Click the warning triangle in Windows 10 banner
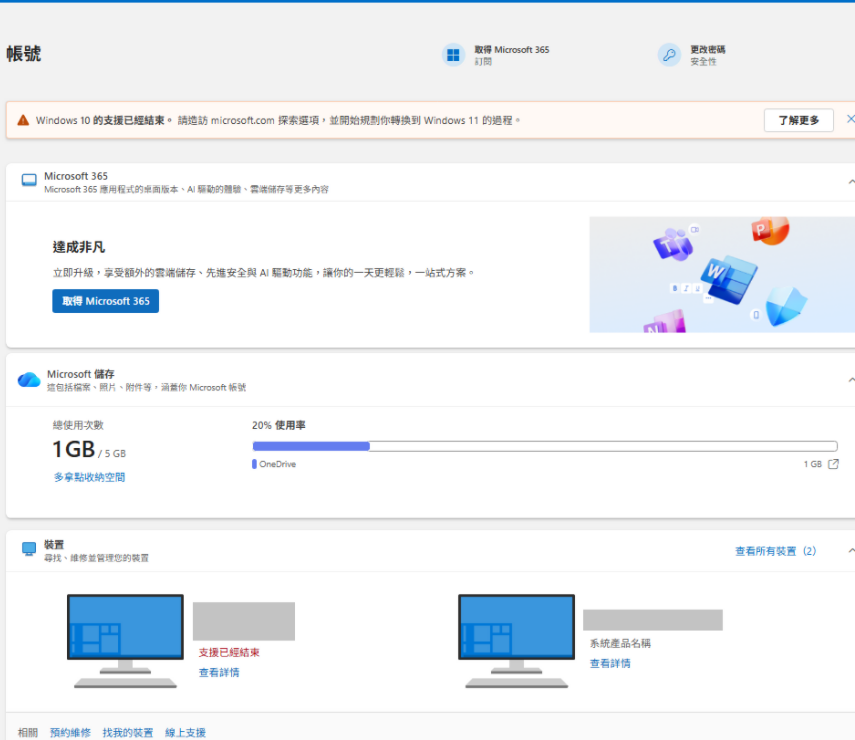The width and height of the screenshot is (855, 740). click(x=23, y=120)
